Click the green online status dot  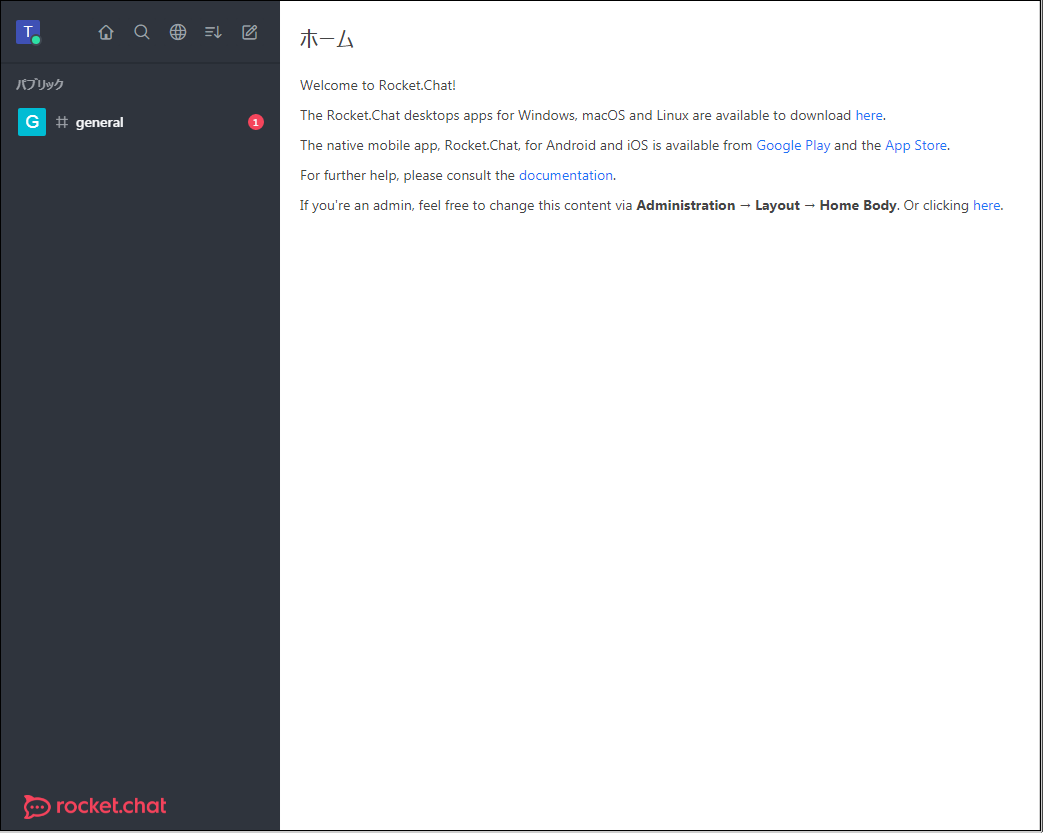[x=36, y=41]
